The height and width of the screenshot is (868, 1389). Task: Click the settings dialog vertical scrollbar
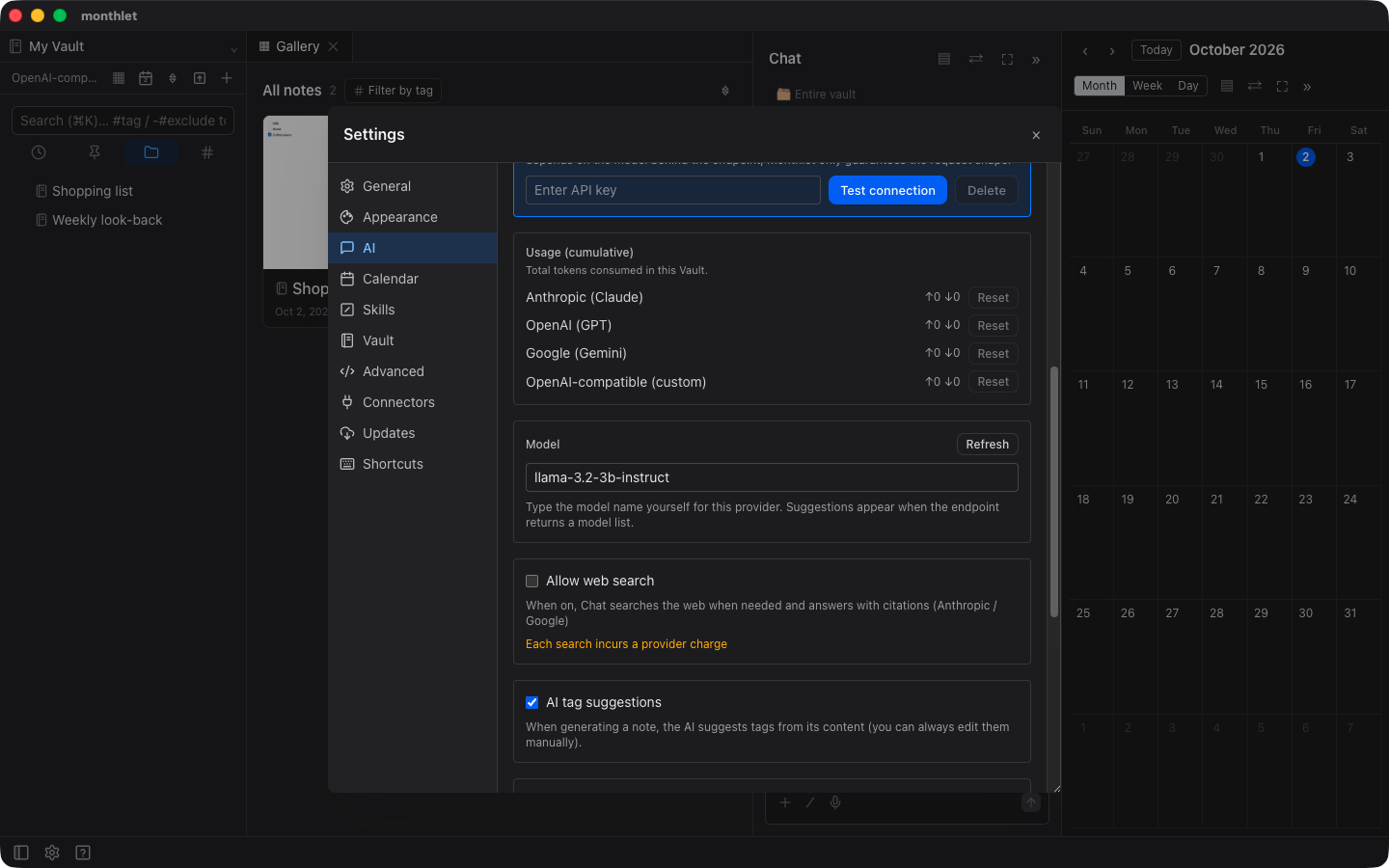(x=1054, y=492)
